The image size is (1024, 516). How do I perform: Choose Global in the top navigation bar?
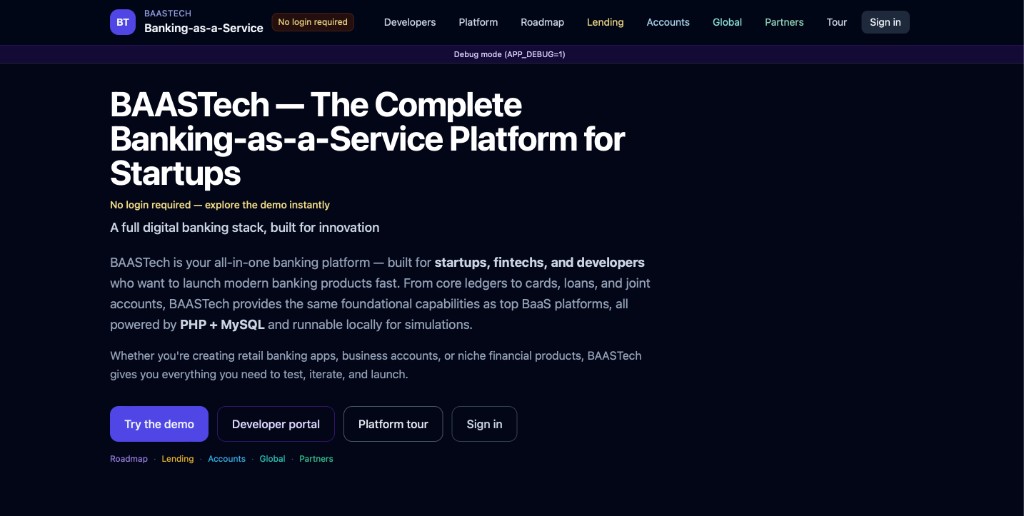(x=727, y=22)
